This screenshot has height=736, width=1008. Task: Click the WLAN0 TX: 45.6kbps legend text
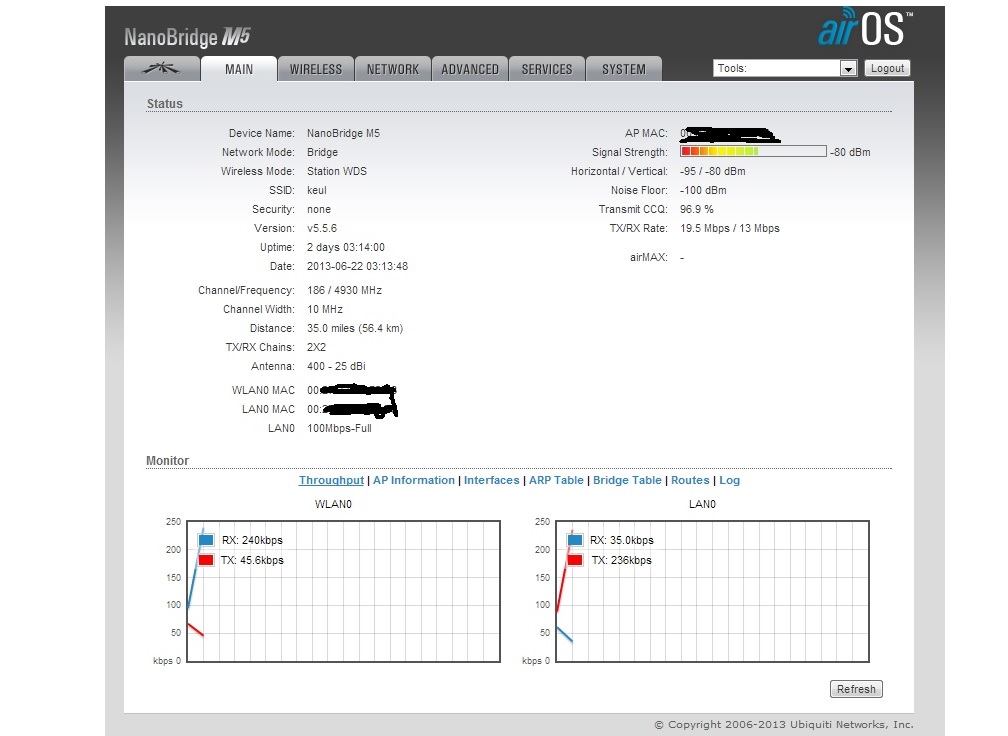pos(252,560)
